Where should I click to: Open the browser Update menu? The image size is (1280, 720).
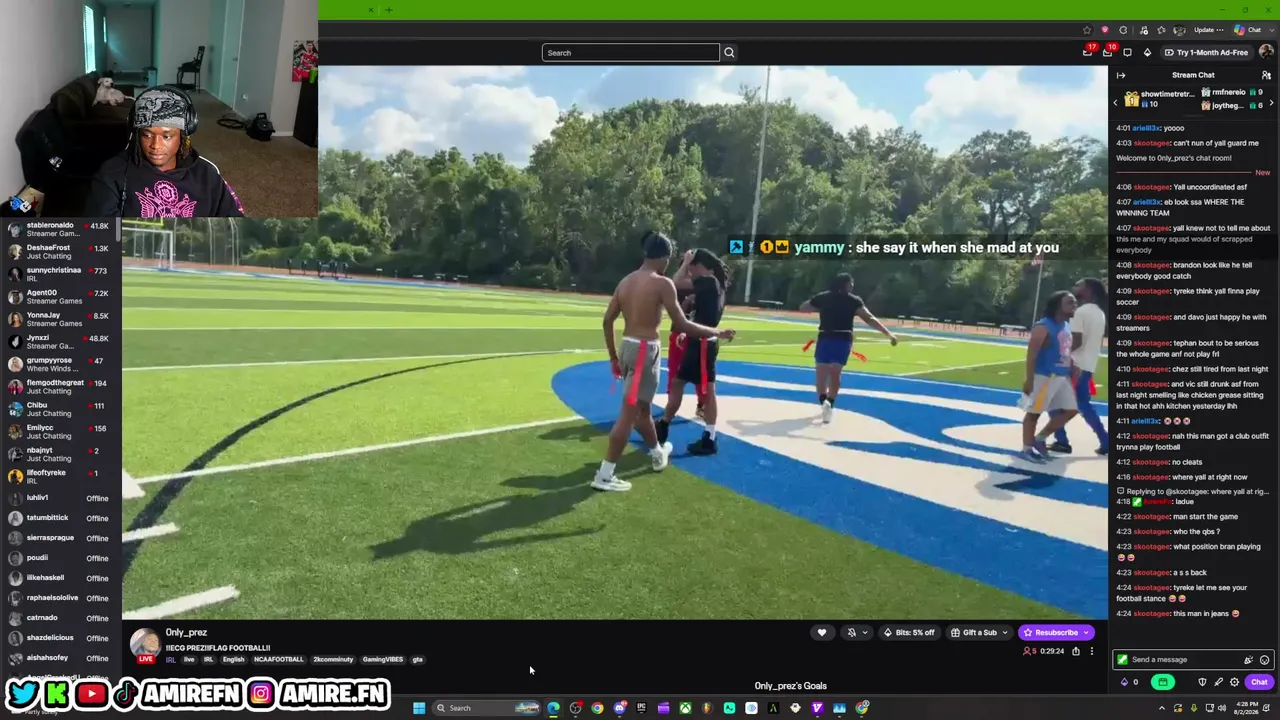click(1208, 30)
